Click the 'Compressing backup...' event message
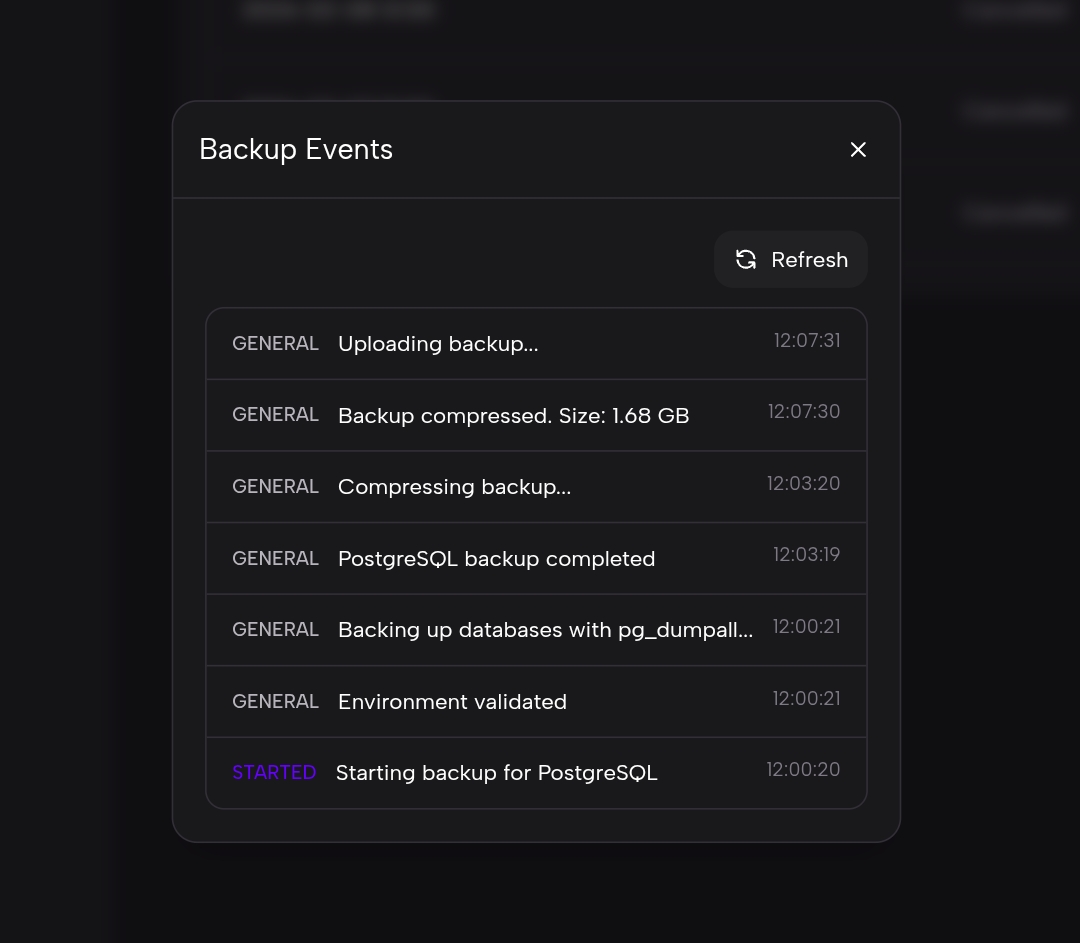The width and height of the screenshot is (1080, 943). (x=454, y=487)
